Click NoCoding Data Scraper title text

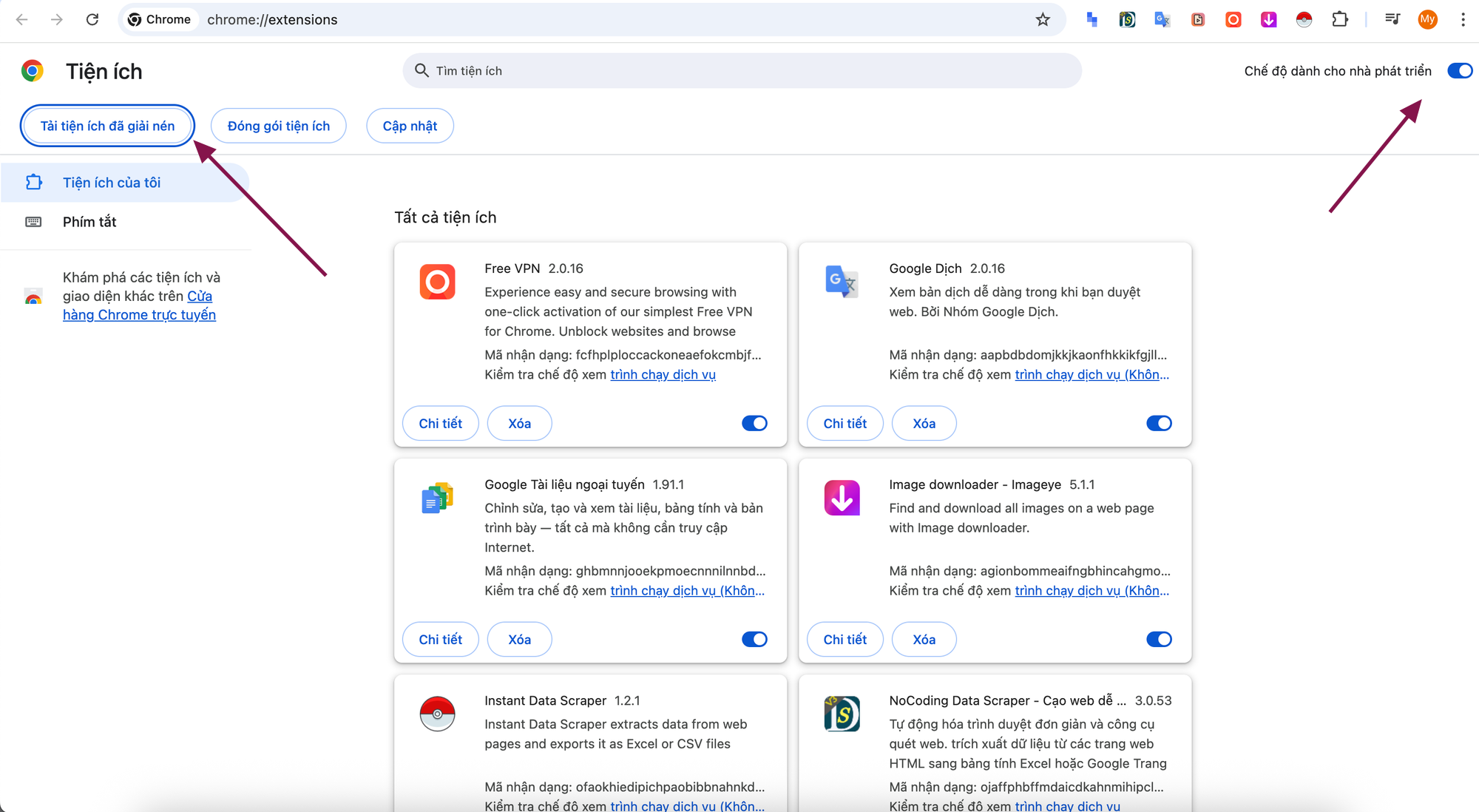[1008, 700]
